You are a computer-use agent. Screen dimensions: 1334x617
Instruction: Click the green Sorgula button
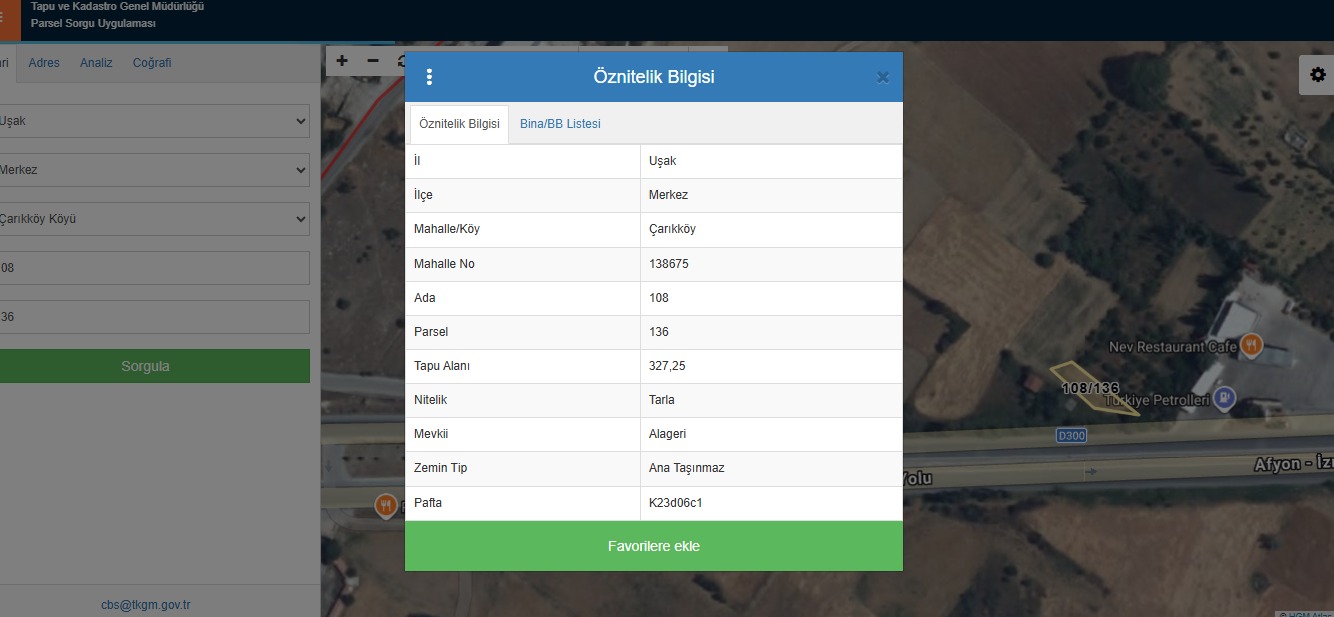pyautogui.click(x=153, y=366)
